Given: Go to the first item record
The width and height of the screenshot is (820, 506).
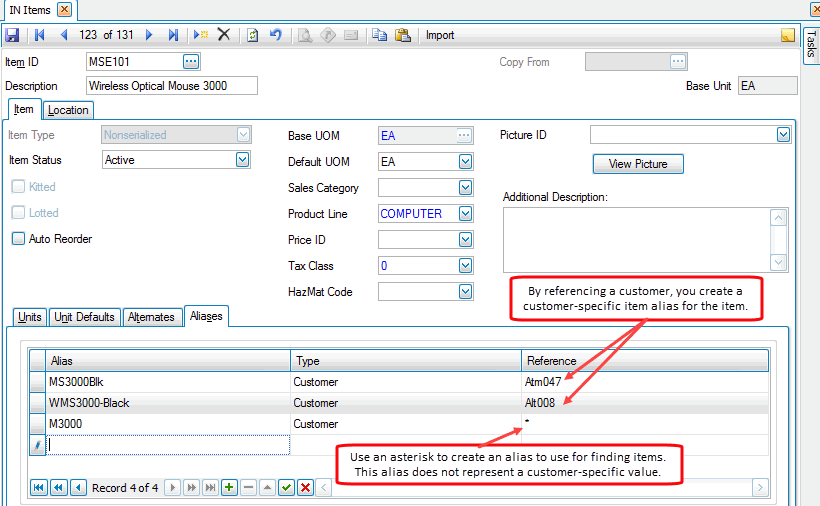Looking at the screenshot, I should tap(40, 35).
